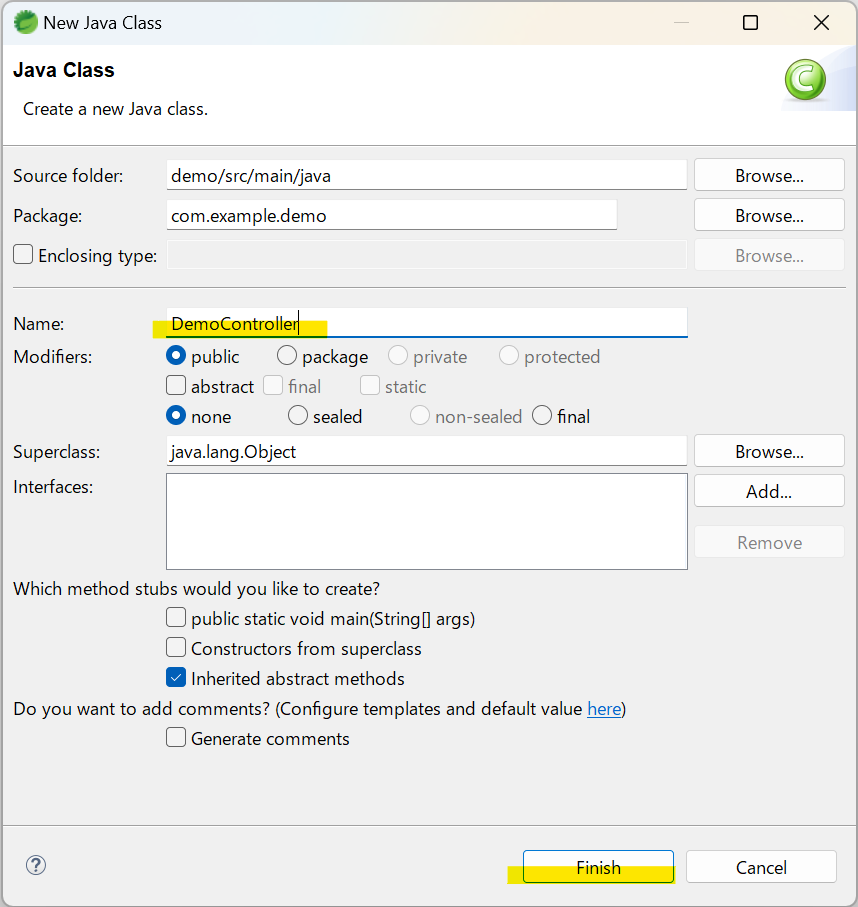
Task: Click Finish to create the class
Action: tap(597, 866)
